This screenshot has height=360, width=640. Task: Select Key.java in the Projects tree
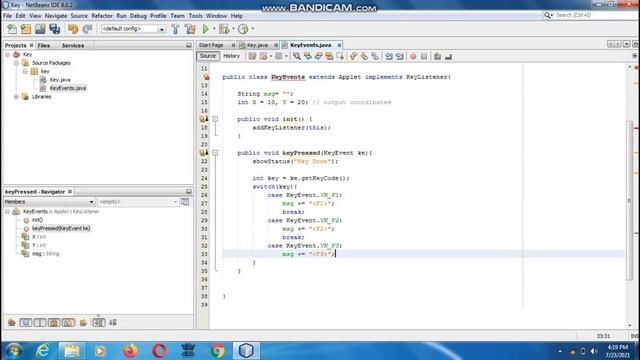pyautogui.click(x=60, y=80)
